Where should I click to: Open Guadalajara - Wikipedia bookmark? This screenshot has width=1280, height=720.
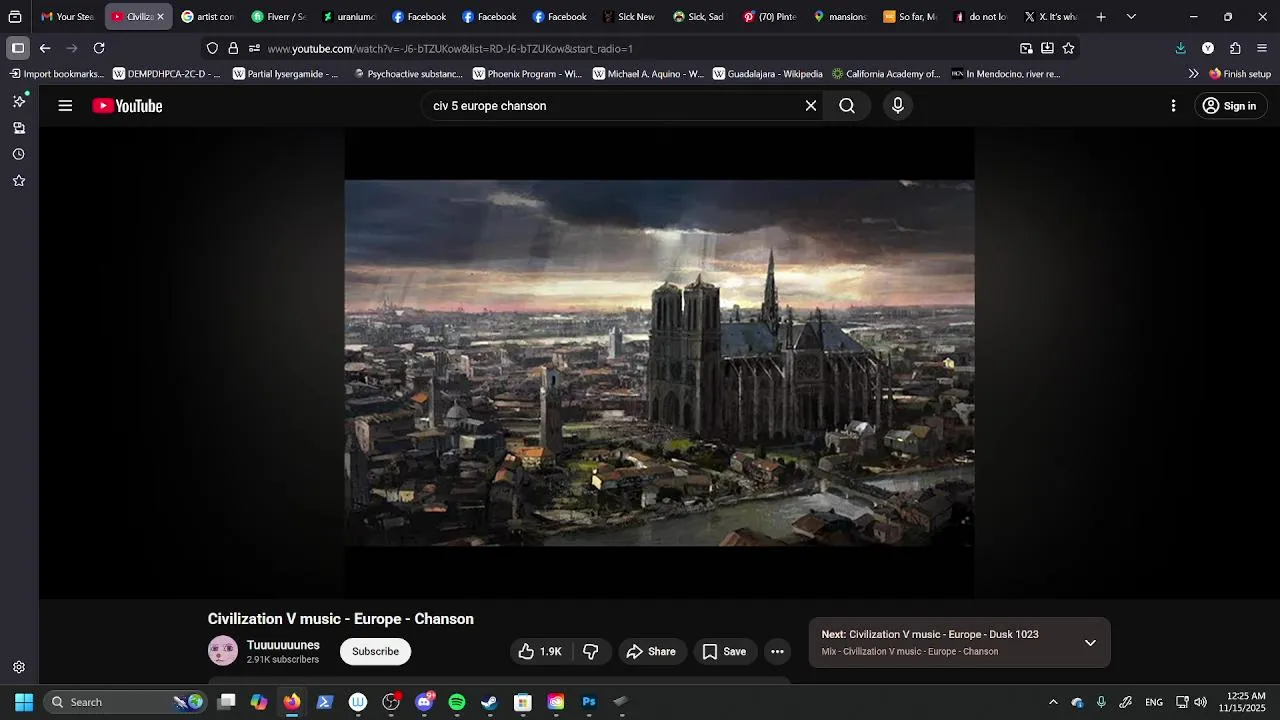point(768,74)
